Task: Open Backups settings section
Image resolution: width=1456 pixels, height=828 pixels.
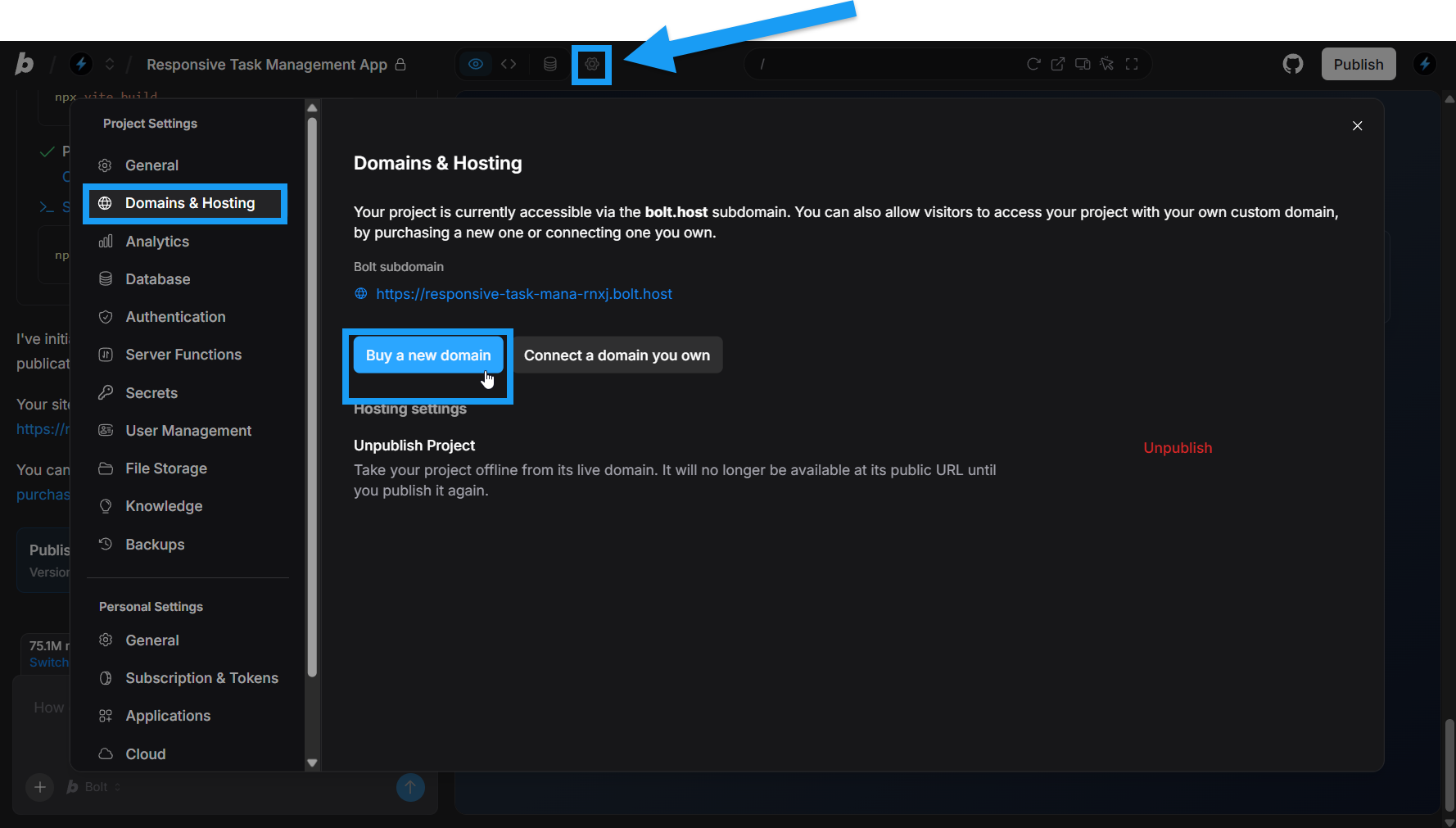Action: pyautogui.click(x=187, y=545)
